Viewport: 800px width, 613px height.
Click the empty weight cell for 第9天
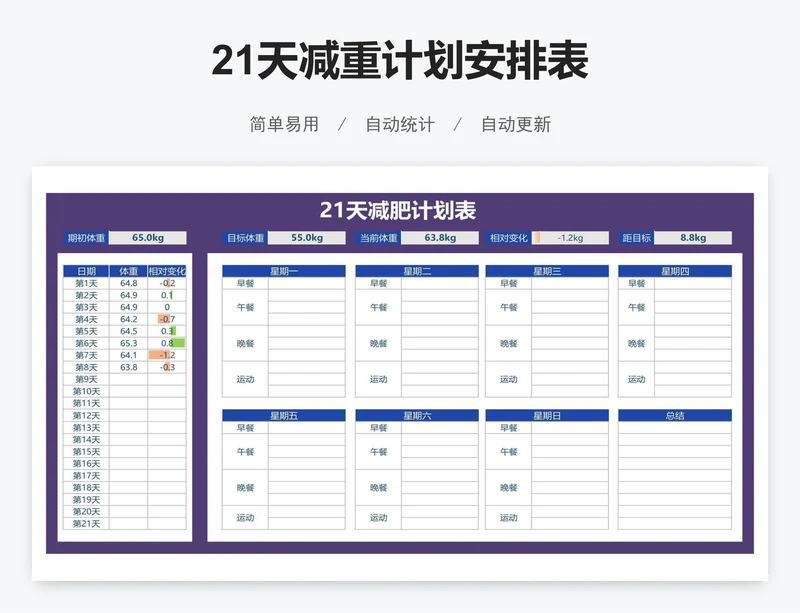click(129, 379)
